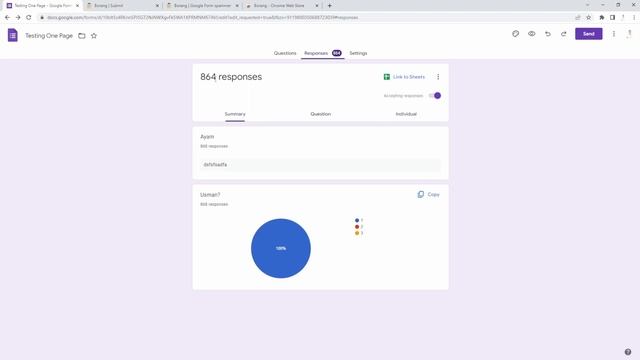Screen dimensions: 640x360
Task: Click the browser forward arrow
Action: click(x=18, y=18)
